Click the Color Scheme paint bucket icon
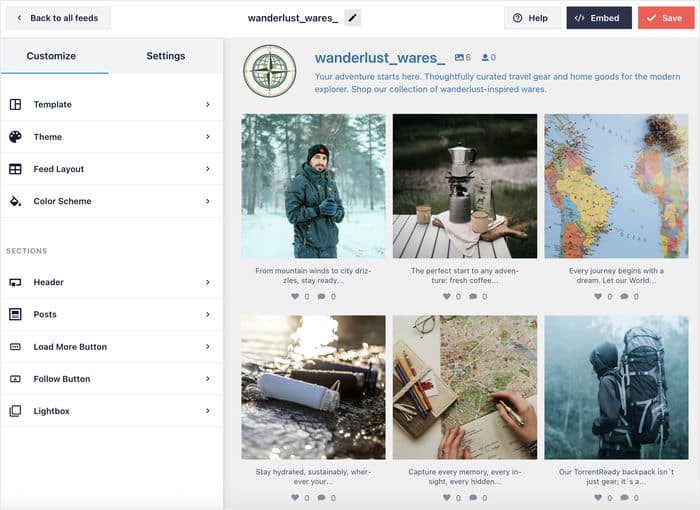Image resolution: width=700 pixels, height=510 pixels. pyautogui.click(x=15, y=201)
